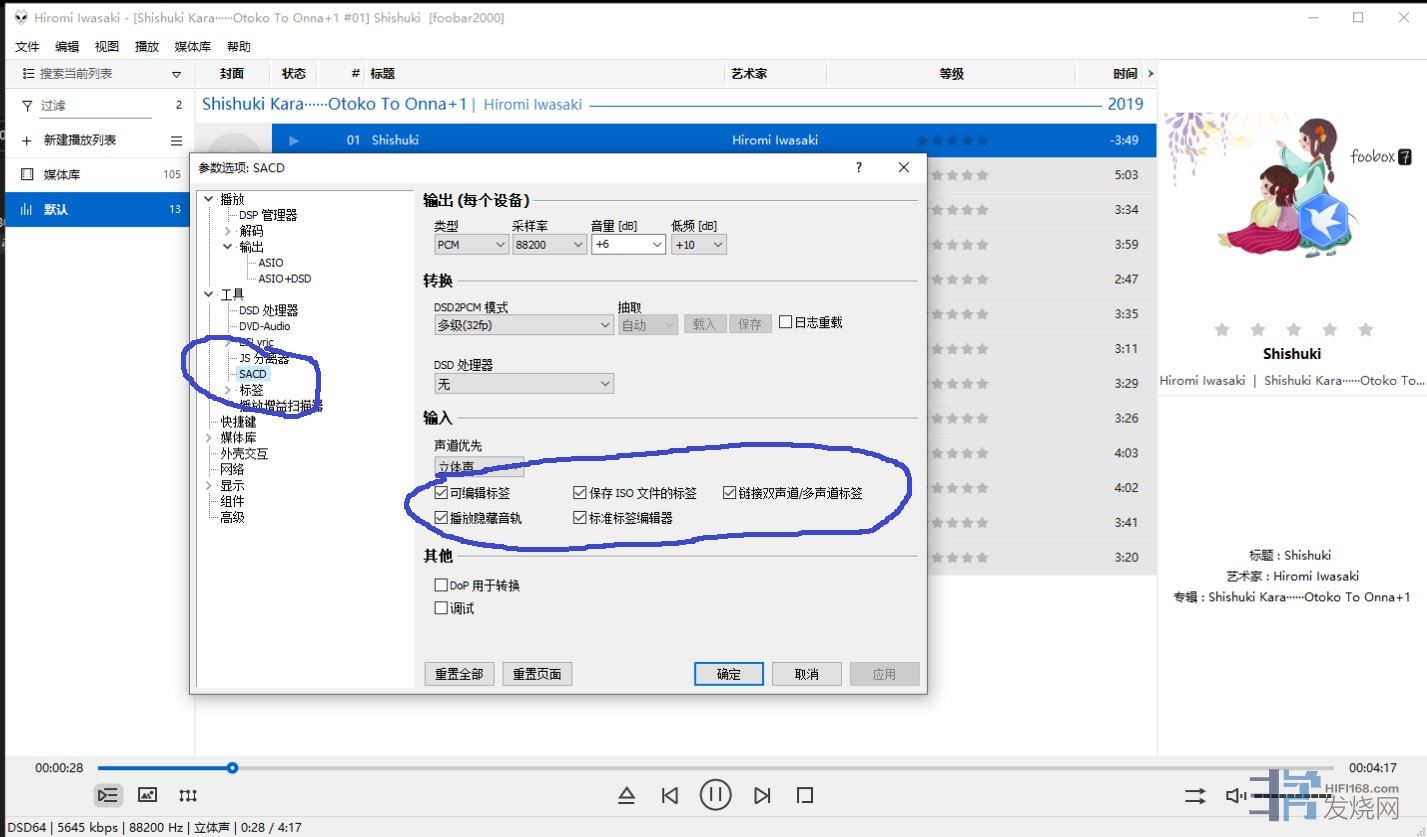Expand the 媒体库 tree node
1427x837 pixels.
tap(209, 438)
